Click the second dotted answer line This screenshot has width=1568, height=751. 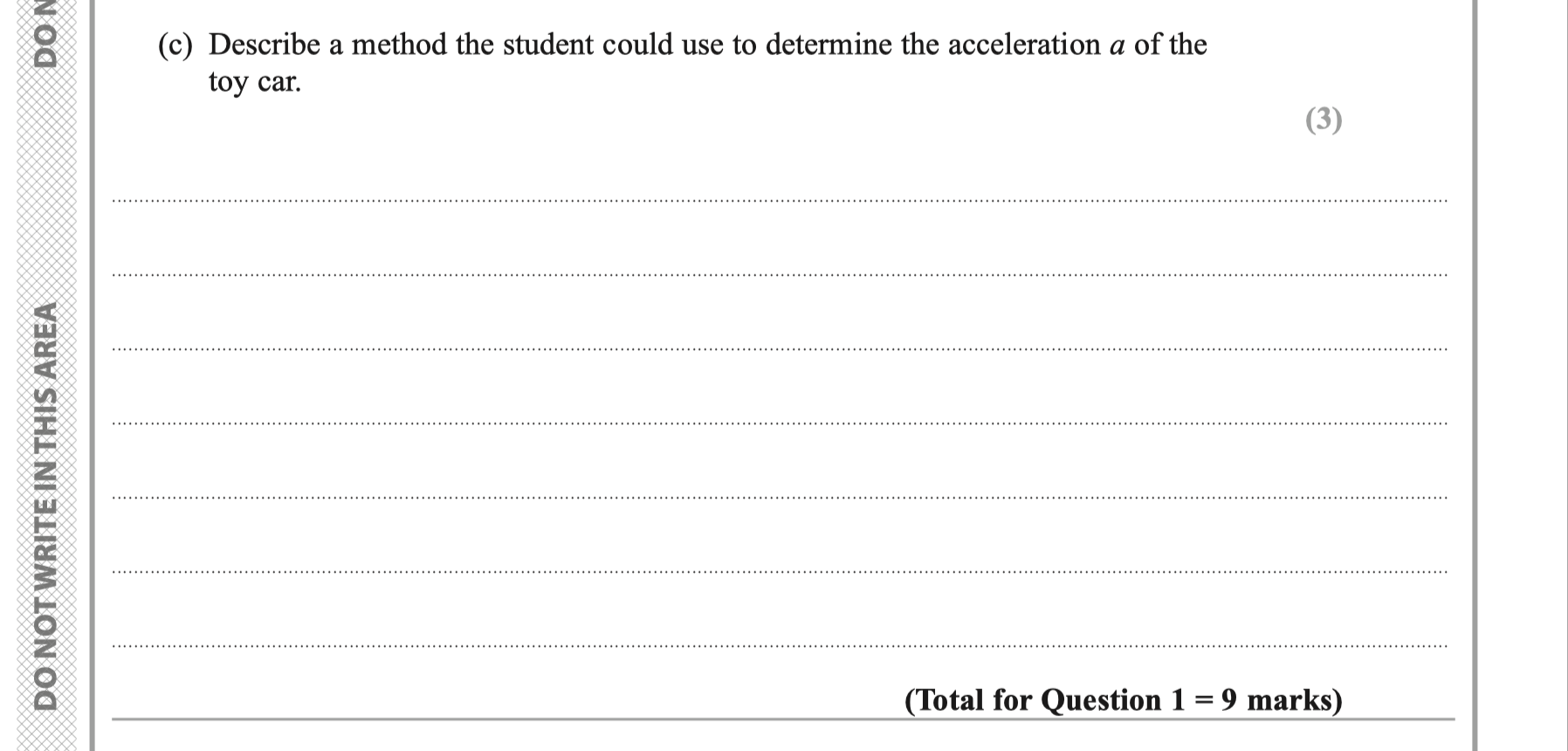coord(779,275)
